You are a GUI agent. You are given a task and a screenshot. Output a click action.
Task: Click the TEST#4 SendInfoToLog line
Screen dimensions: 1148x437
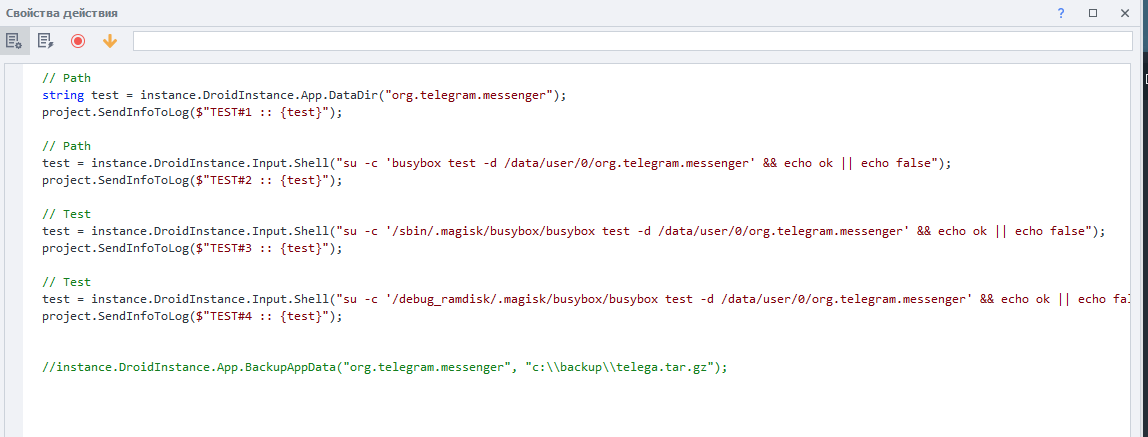pos(192,316)
